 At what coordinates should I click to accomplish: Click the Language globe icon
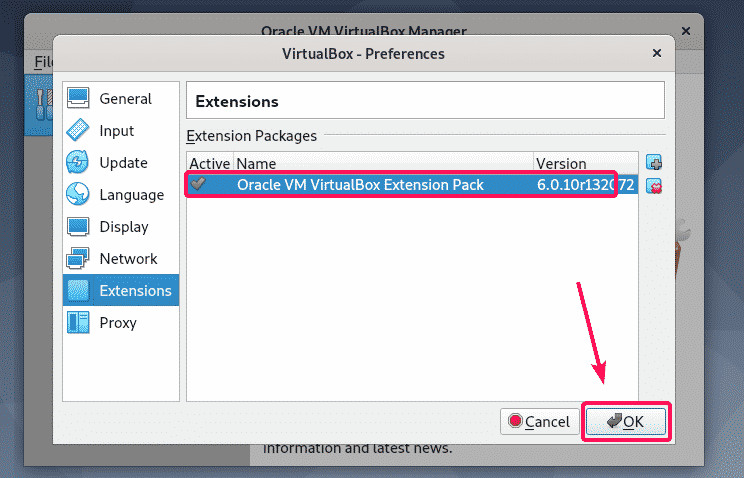(x=78, y=194)
